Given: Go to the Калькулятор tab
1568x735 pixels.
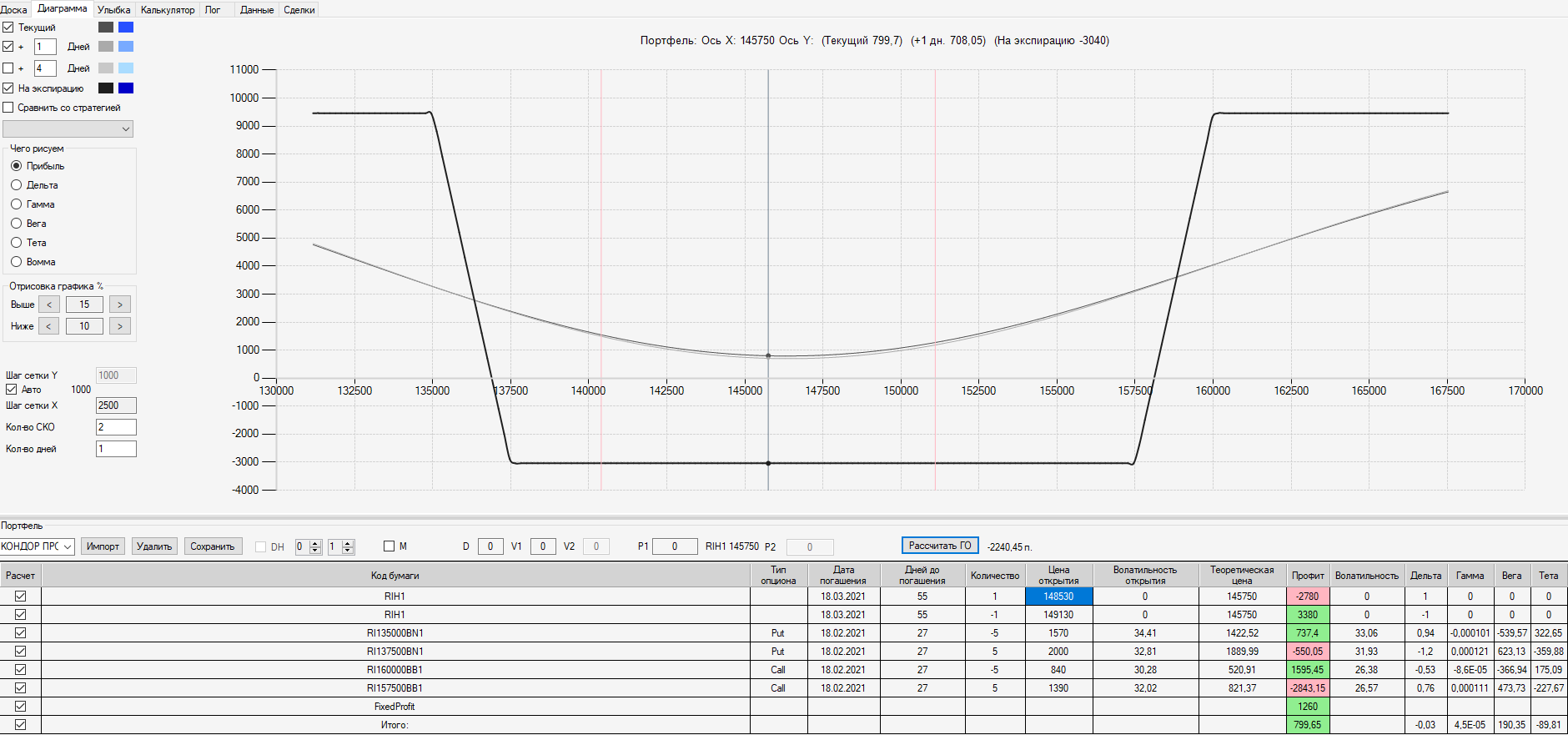Looking at the screenshot, I should [x=168, y=10].
